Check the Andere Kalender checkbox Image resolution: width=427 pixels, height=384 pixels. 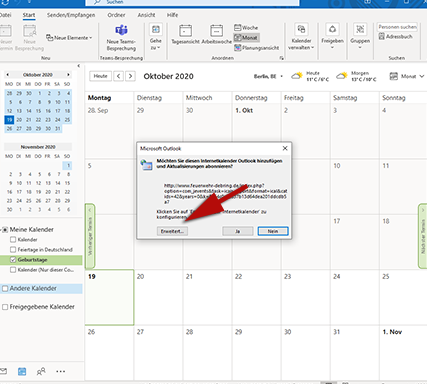[5, 289]
